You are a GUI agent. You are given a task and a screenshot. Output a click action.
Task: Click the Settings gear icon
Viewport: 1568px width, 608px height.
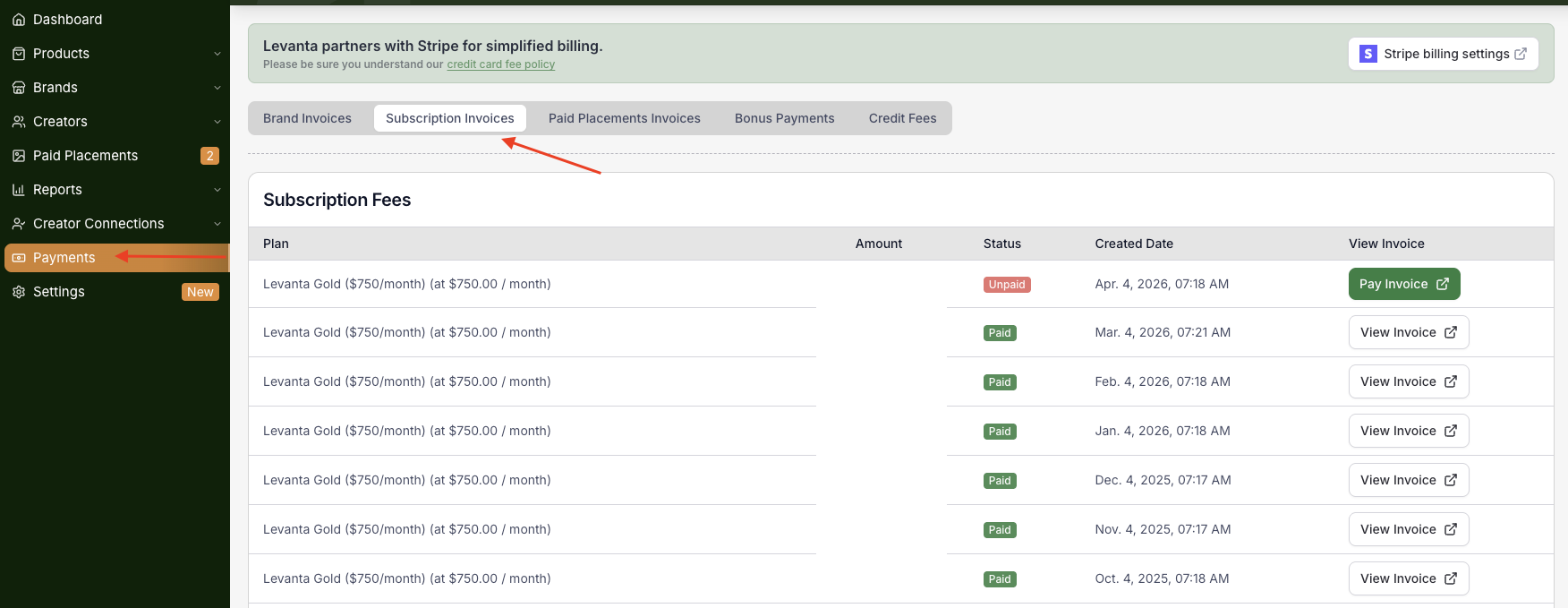(x=18, y=292)
